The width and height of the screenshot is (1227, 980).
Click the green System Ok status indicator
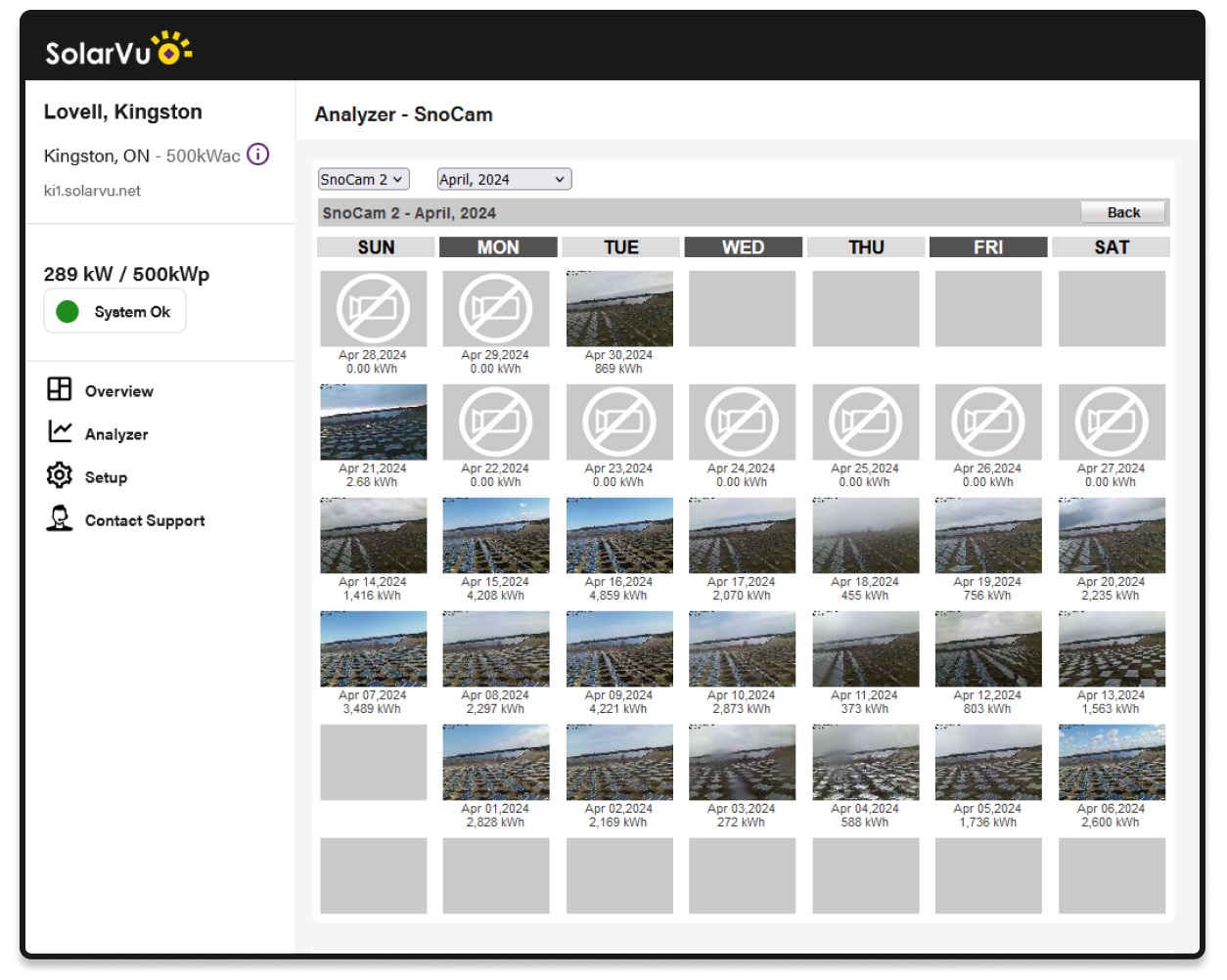point(68,312)
